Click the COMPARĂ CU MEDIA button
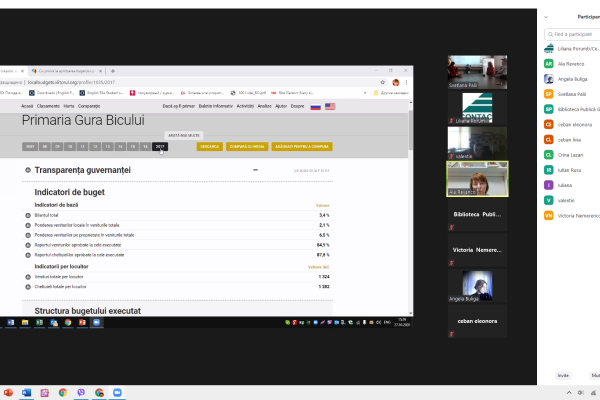Screen dimensions: 600x400 click(246, 146)
